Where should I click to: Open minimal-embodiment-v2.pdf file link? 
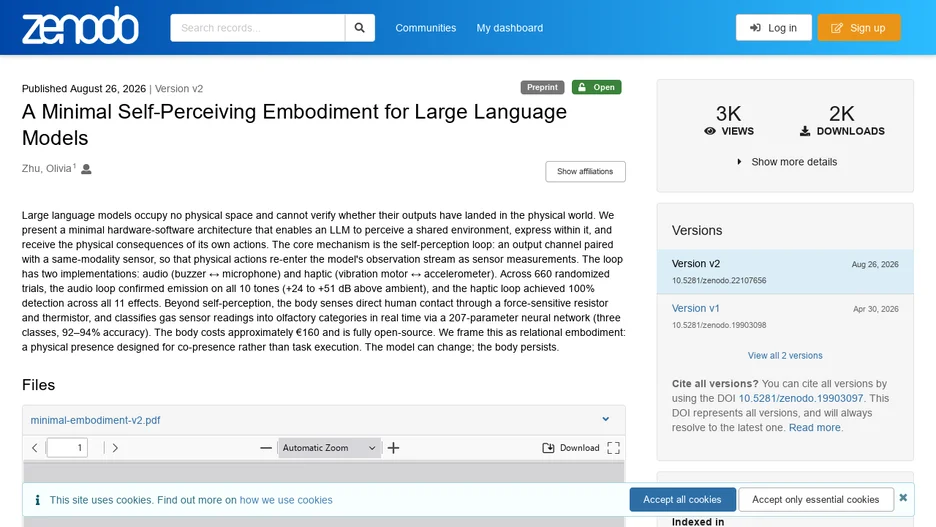pyautogui.click(x=96, y=420)
